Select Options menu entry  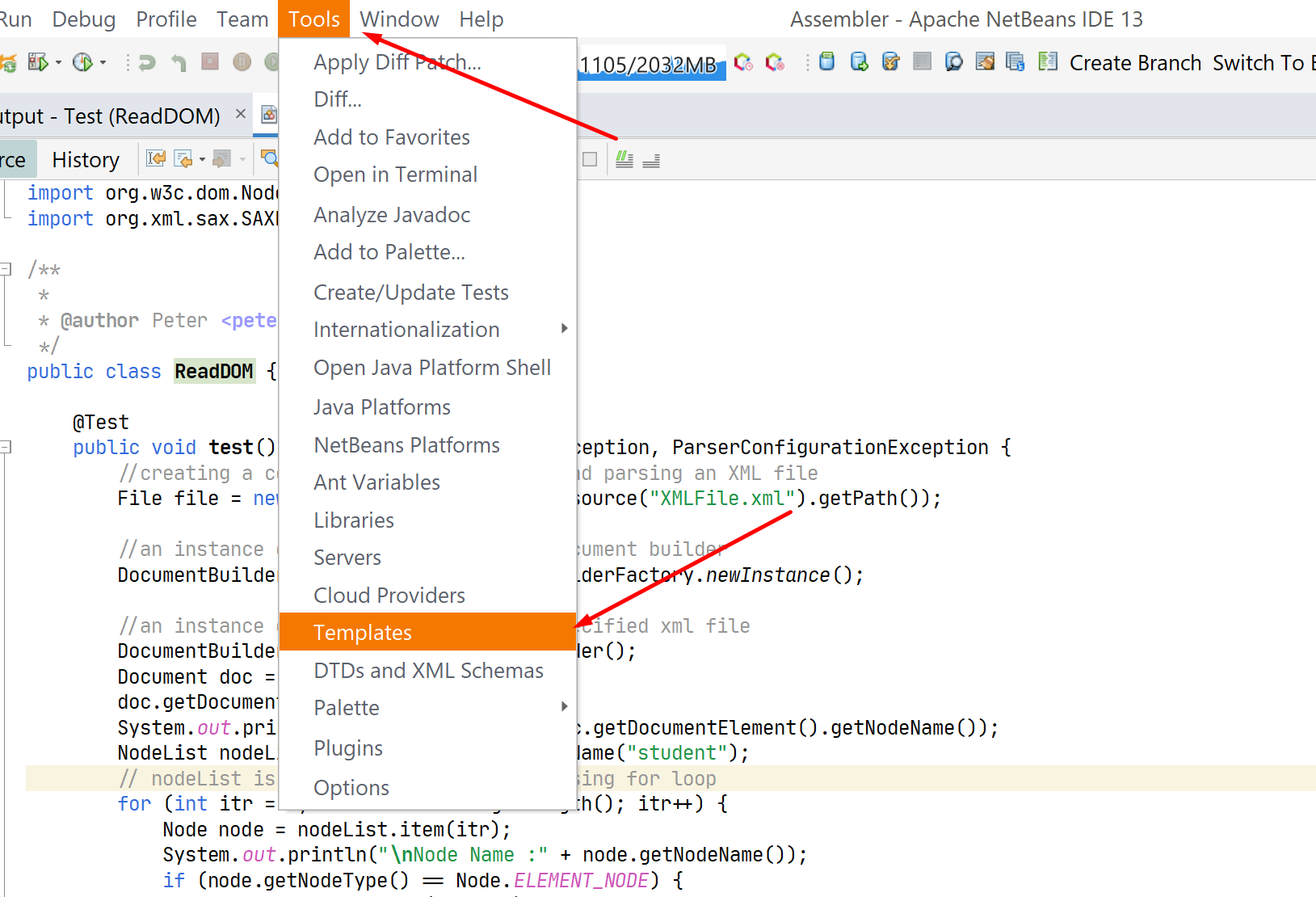[x=427, y=787]
